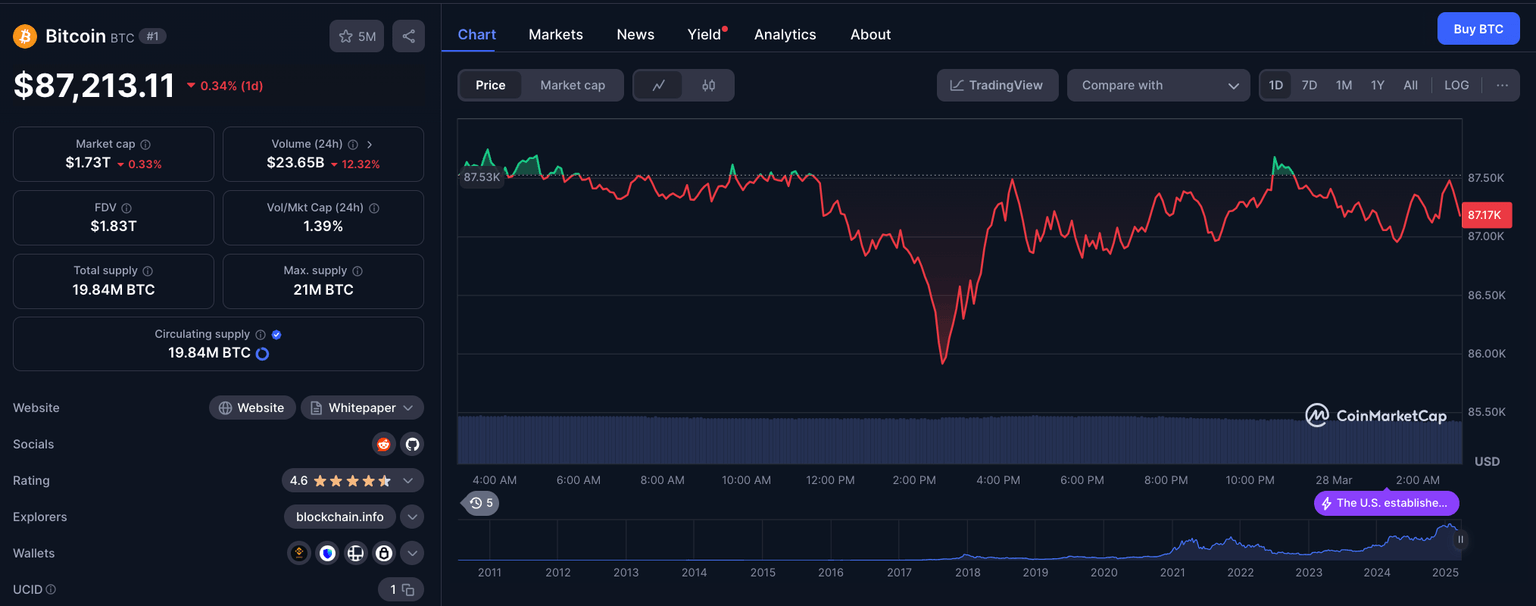This screenshot has width=1536, height=606.
Task: Open the share options icon
Action: (409, 35)
